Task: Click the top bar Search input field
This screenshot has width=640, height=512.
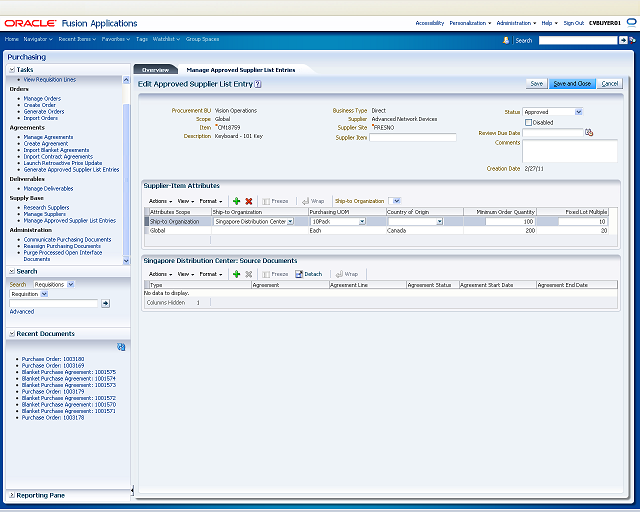Action: coord(578,40)
